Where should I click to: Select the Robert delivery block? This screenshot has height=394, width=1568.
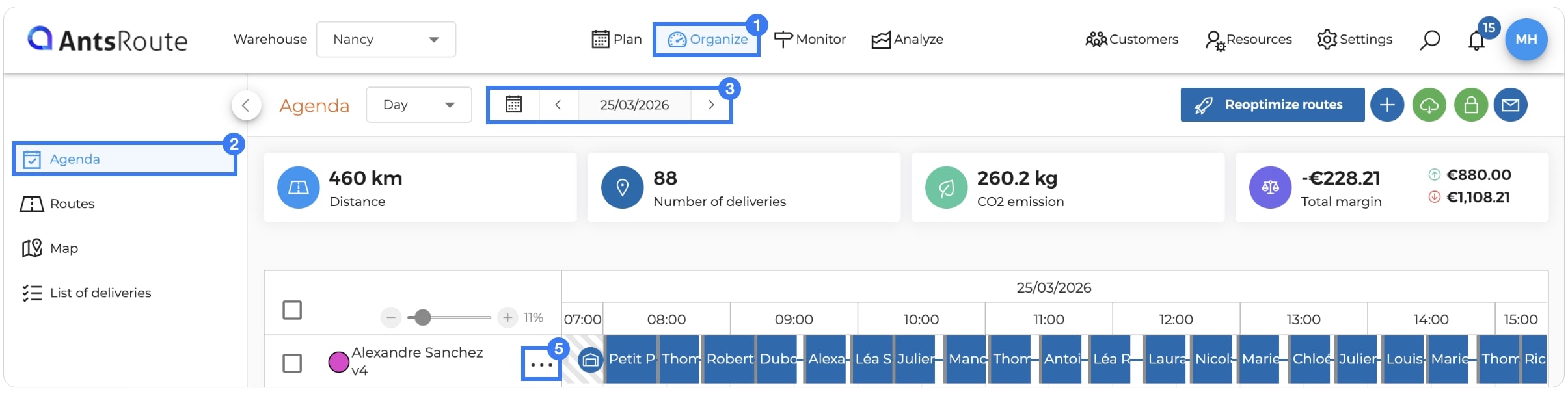click(729, 359)
